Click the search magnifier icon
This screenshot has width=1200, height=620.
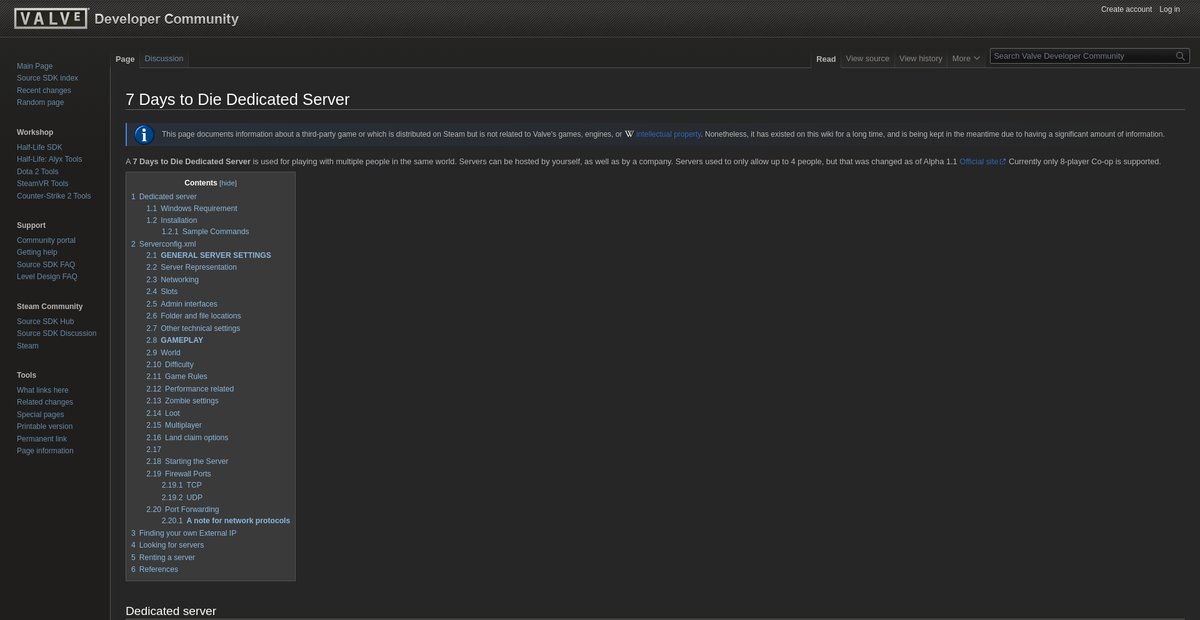(x=1180, y=56)
